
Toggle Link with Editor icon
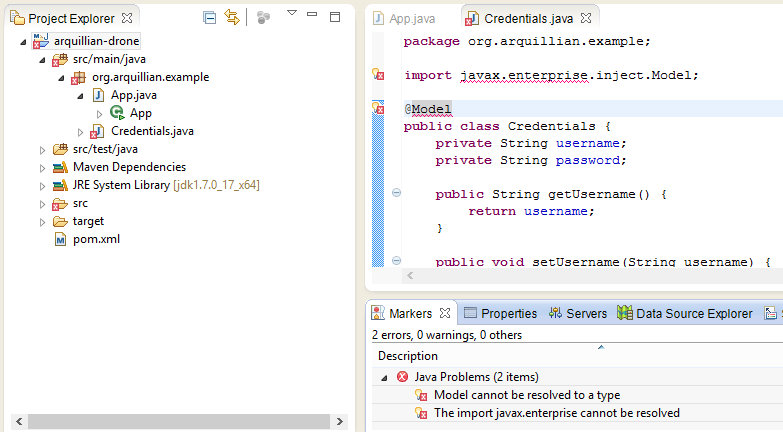[232, 17]
